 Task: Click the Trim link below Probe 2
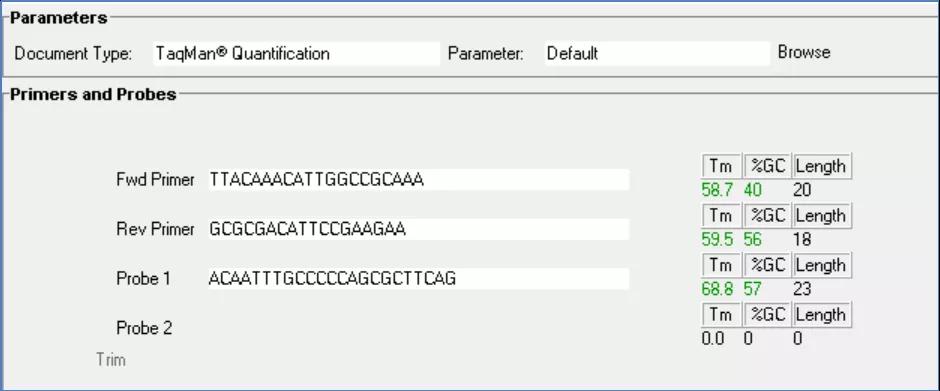click(111, 360)
